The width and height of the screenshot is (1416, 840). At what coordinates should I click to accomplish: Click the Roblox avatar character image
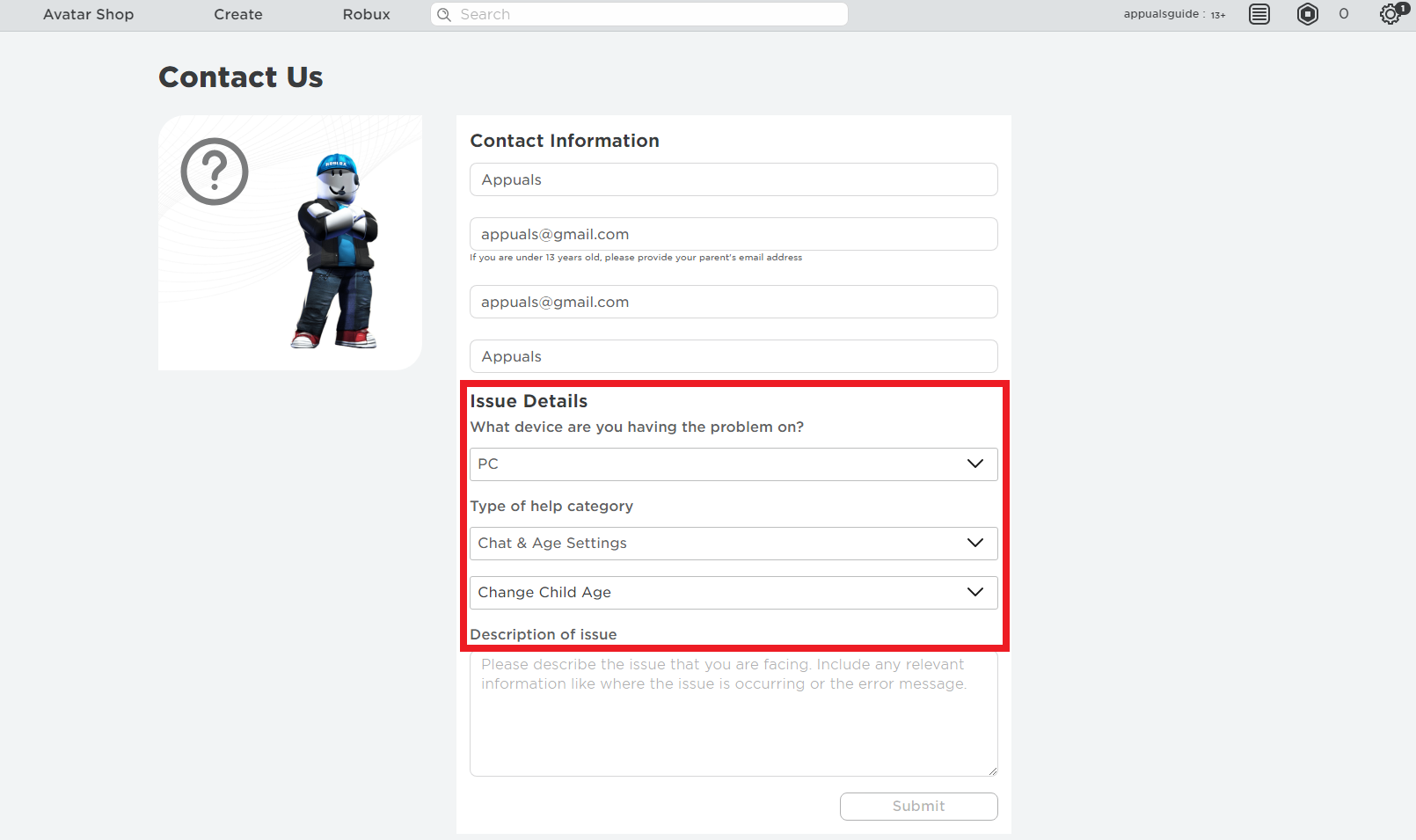(x=337, y=252)
